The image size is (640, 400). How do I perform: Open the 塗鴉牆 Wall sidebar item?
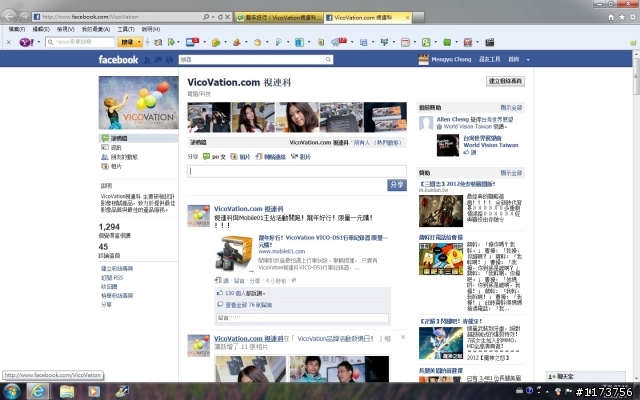138,138
